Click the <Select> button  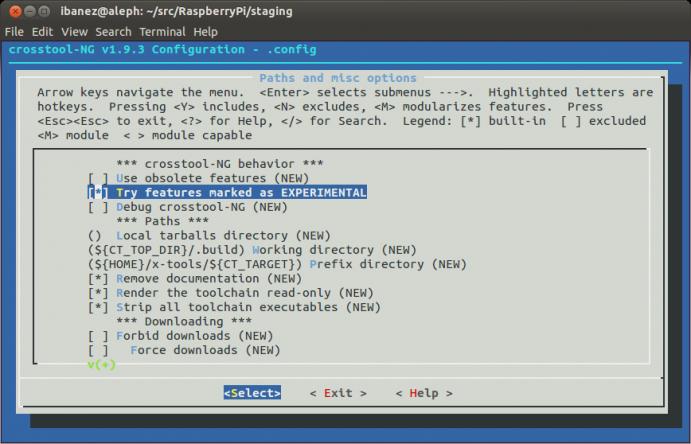pos(252,393)
